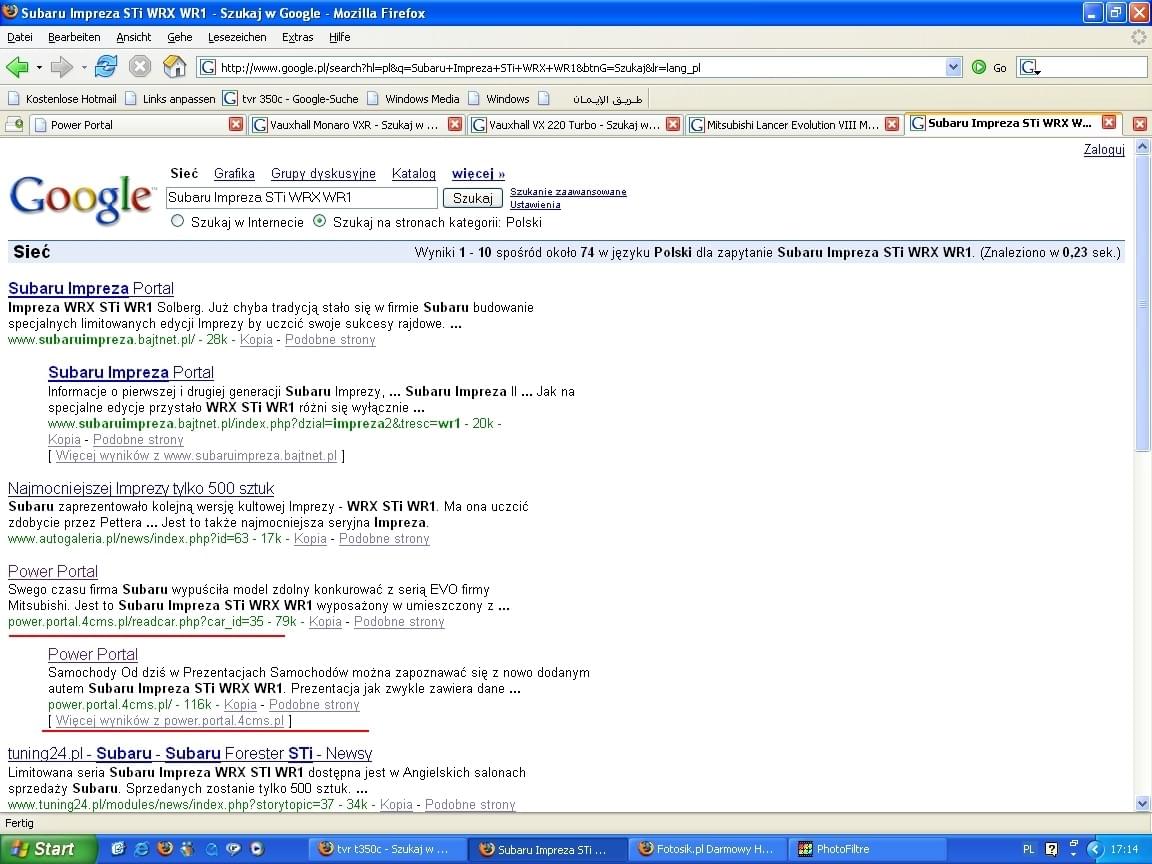This screenshot has height=864, width=1152.
Task: Open the tuning24.pl Subaru Forester STi result
Action: coord(190,754)
